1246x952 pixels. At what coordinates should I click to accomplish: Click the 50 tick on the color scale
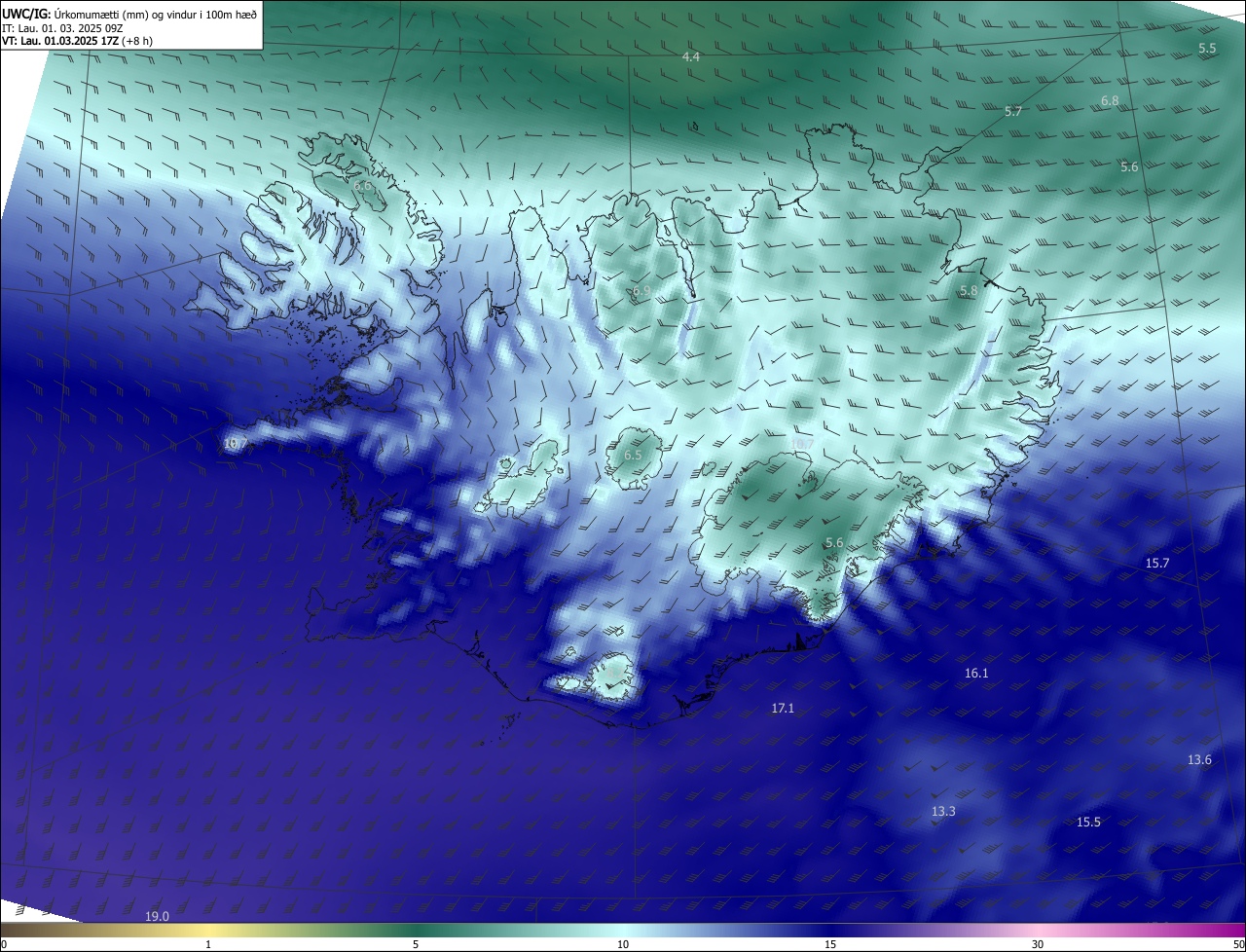point(1238,944)
